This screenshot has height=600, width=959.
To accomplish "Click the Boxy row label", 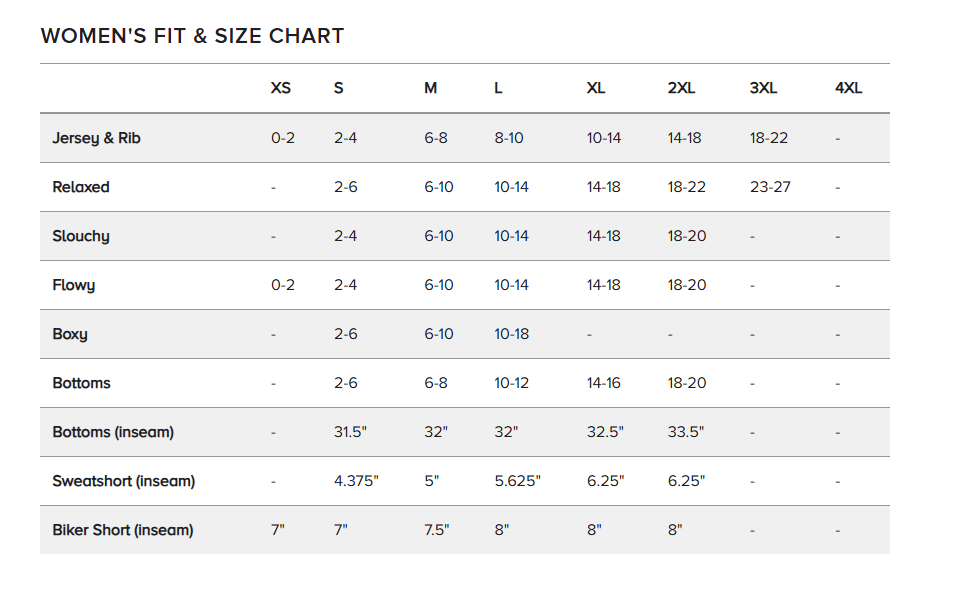I will [x=70, y=334].
